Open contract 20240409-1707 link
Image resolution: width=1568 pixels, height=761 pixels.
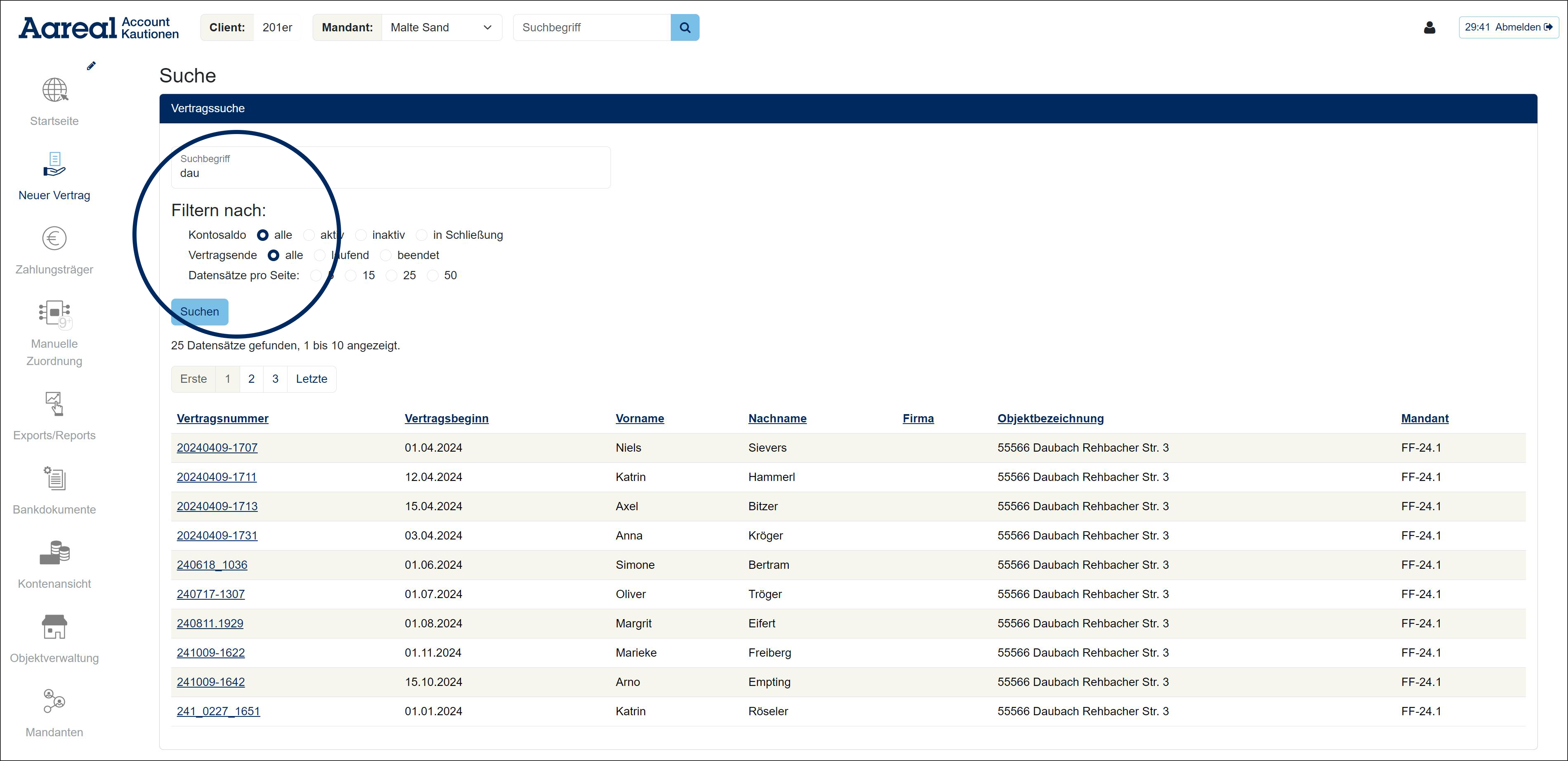click(217, 448)
